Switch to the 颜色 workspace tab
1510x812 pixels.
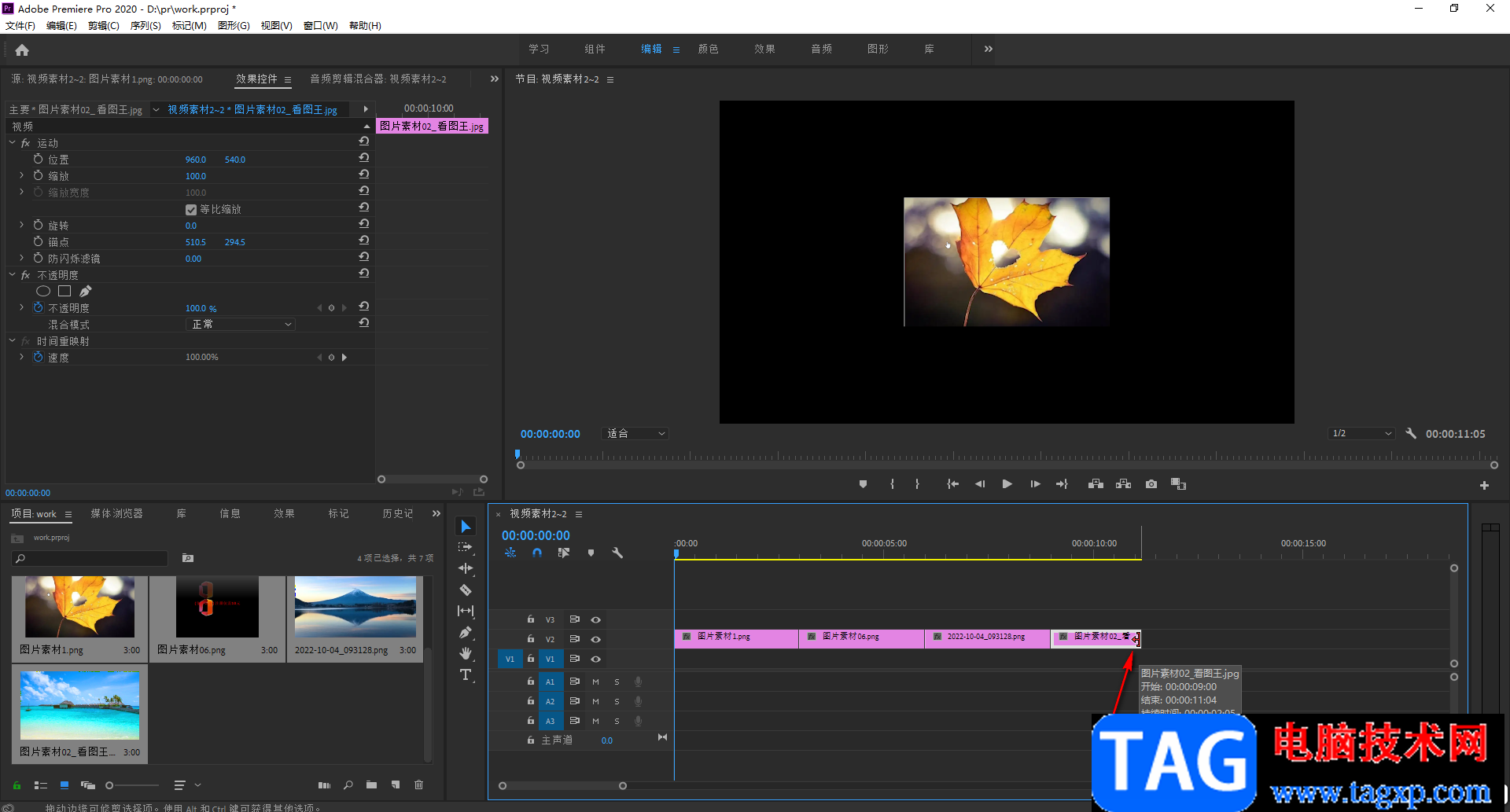coord(708,49)
